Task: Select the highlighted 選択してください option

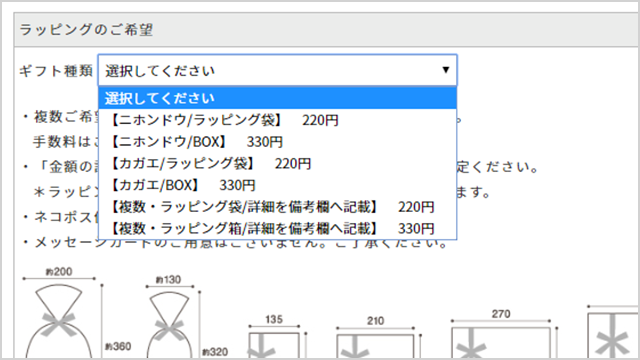Action: pos(277,98)
